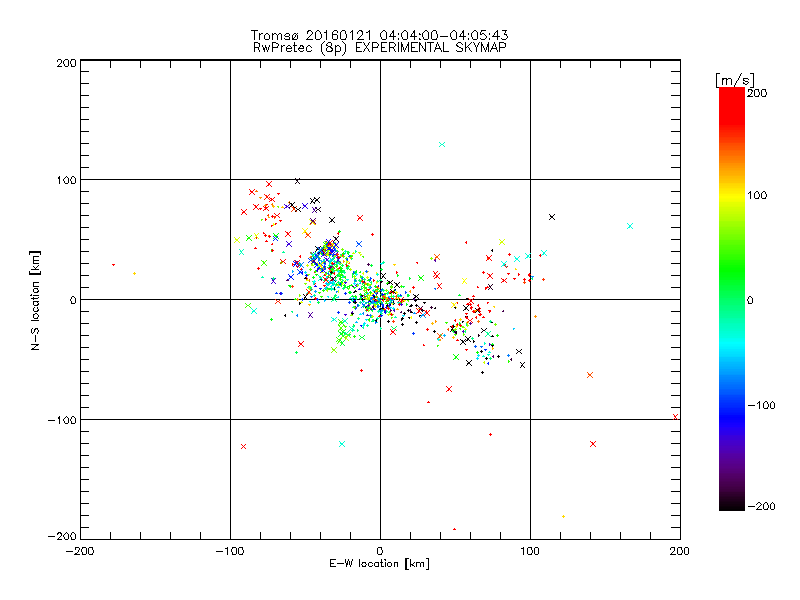Click the x-axis tick label '200'
The height and width of the screenshot is (600, 800).
pos(680,551)
